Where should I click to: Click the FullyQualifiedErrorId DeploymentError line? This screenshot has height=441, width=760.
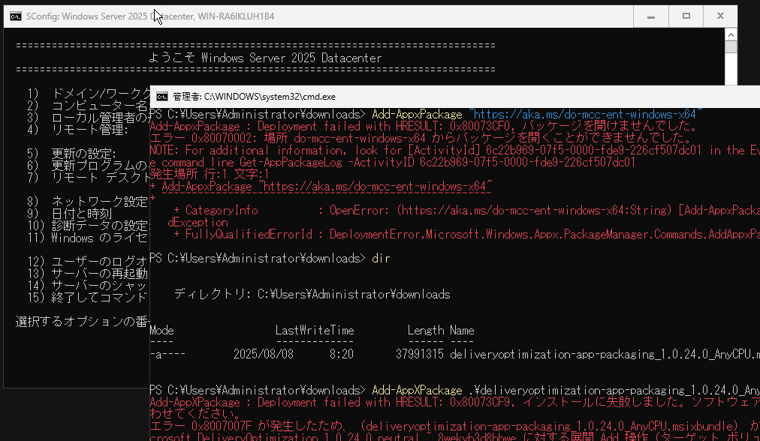point(467,235)
